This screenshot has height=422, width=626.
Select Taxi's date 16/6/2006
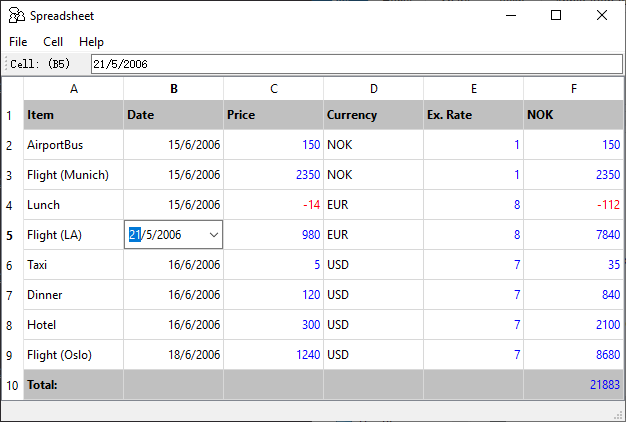[174, 265]
